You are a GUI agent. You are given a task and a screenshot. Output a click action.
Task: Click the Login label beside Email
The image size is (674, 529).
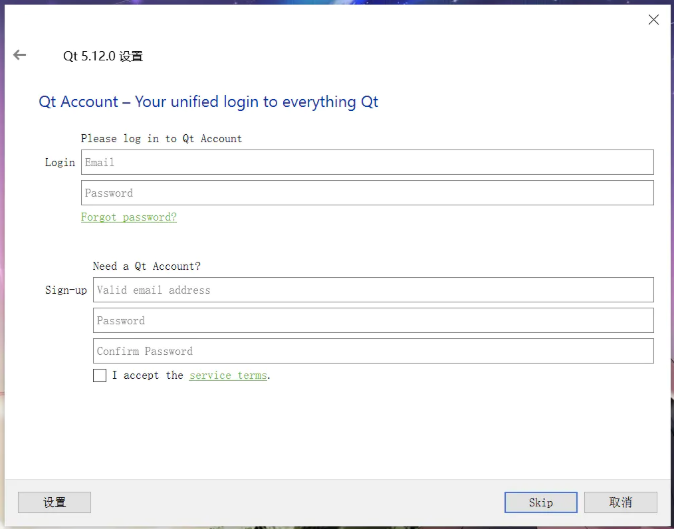[60, 162]
